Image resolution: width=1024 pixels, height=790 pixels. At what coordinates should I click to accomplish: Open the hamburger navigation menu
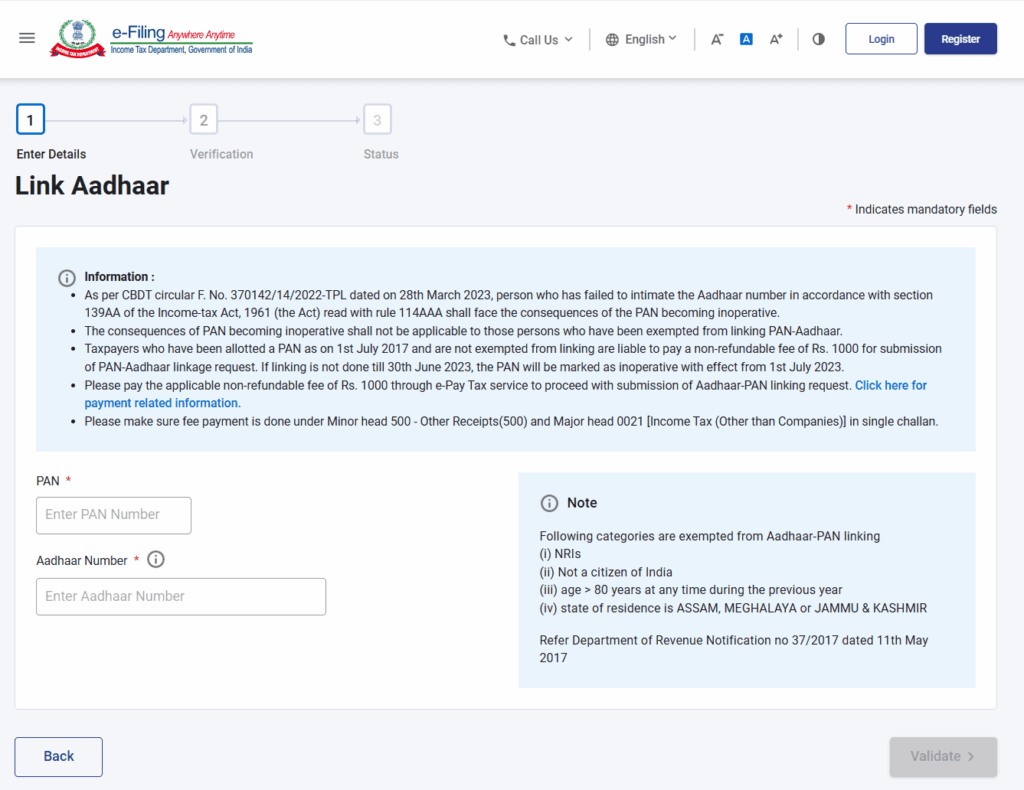[x=27, y=38]
